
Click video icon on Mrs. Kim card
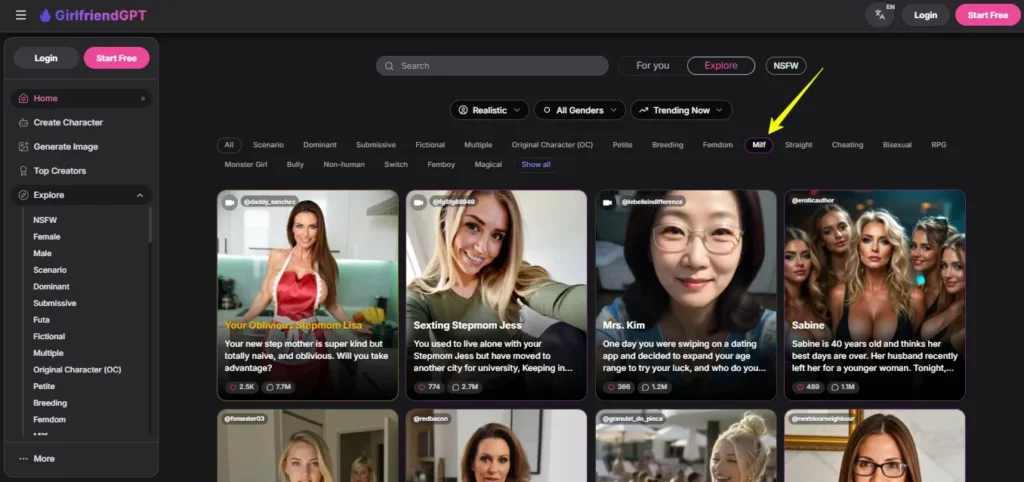(608, 202)
